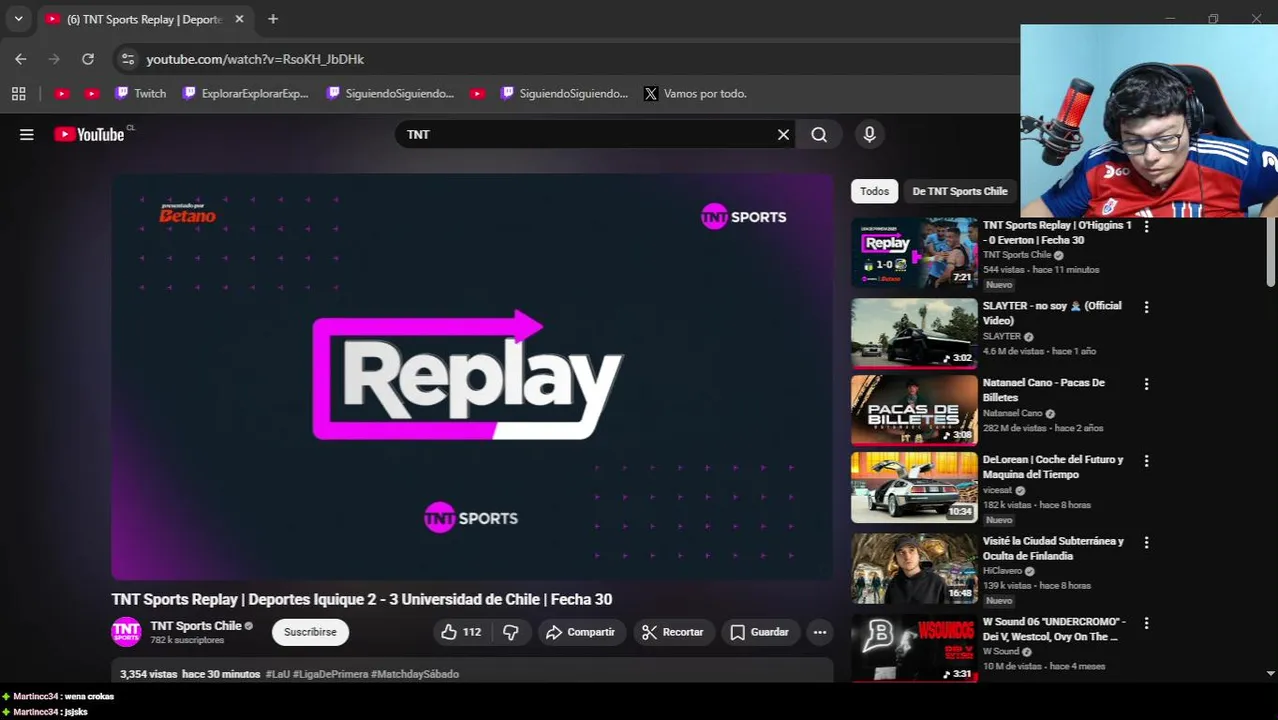The image size is (1278, 720).
Task: Open title DeLorean Coche del Futuro
Action: (x=1053, y=467)
